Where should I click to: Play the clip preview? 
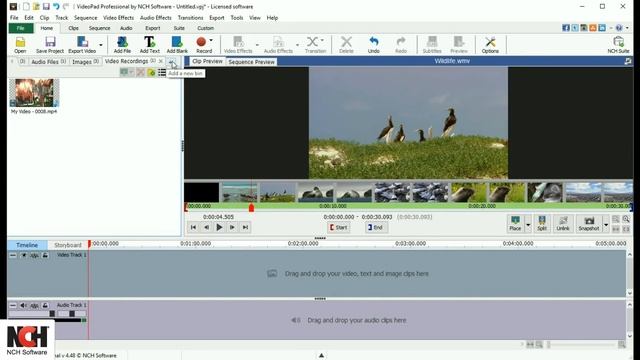click(219, 227)
